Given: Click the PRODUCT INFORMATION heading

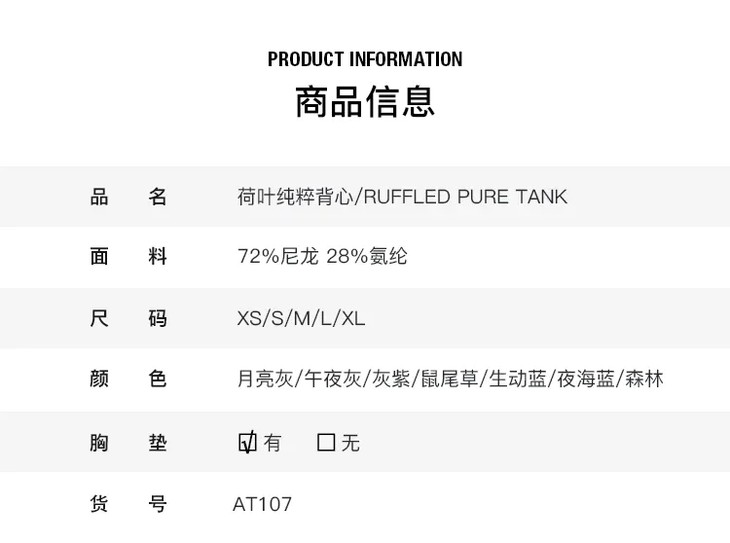Looking at the screenshot, I should tap(365, 59).
